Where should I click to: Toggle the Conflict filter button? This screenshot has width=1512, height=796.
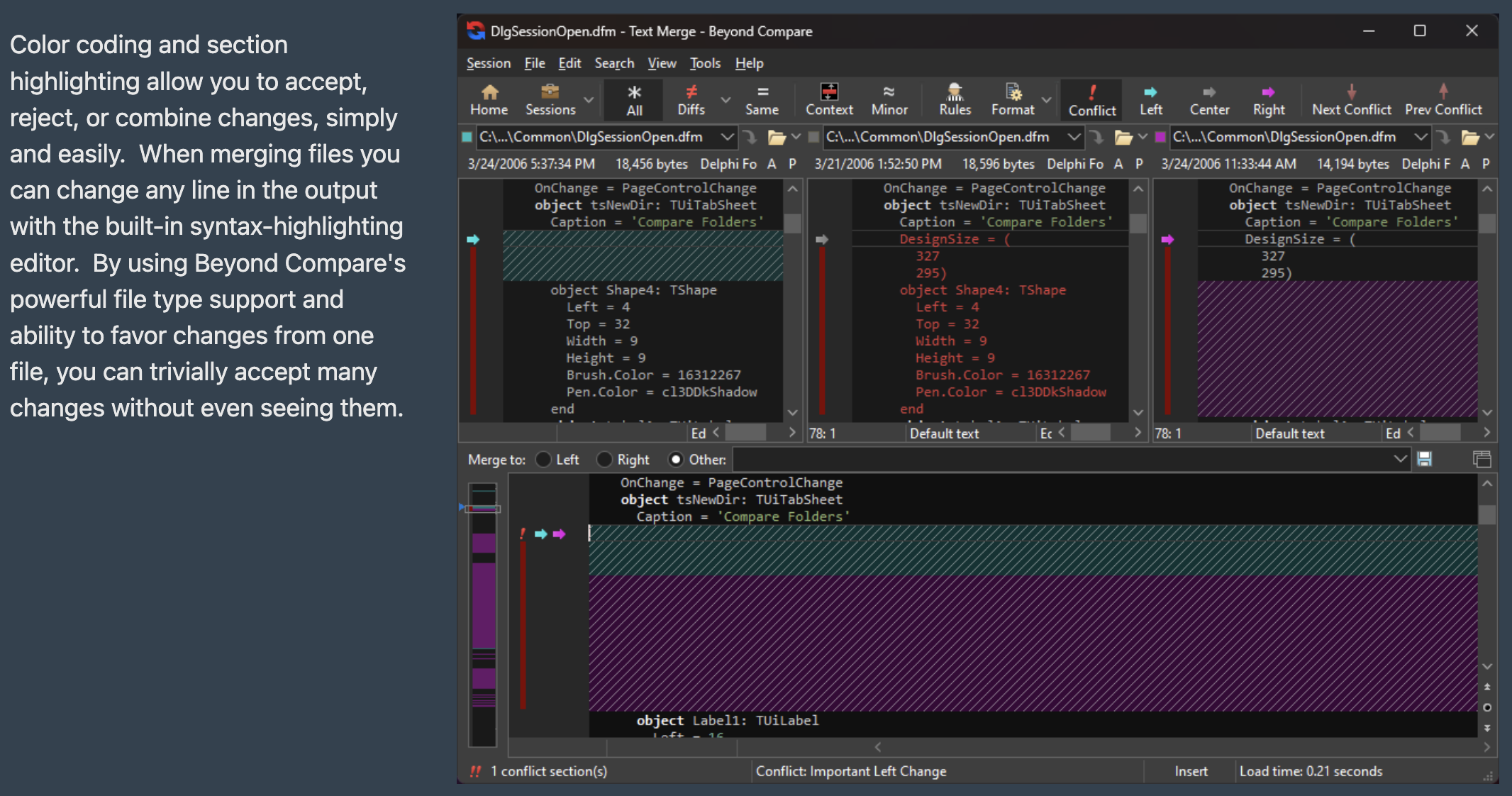coord(1092,100)
